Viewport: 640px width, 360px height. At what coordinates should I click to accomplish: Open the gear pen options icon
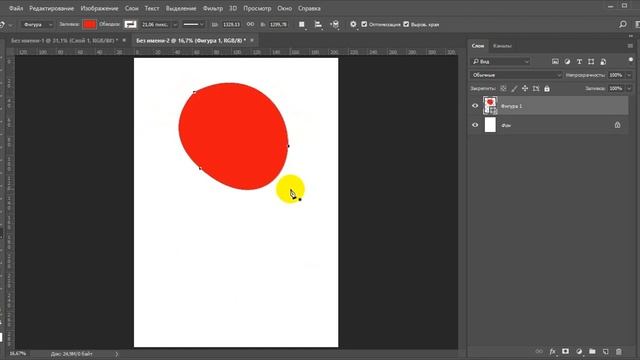point(353,24)
